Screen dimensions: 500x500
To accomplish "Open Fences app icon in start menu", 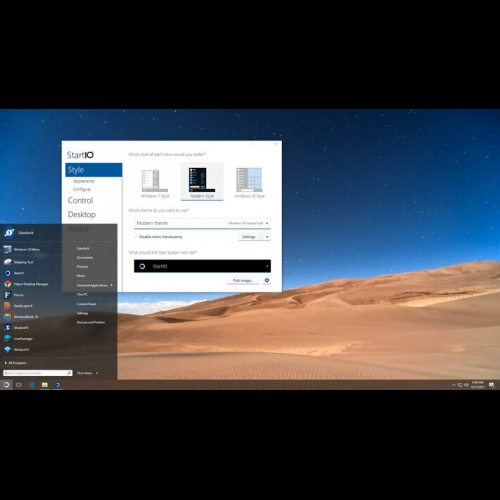I will pos(8,295).
